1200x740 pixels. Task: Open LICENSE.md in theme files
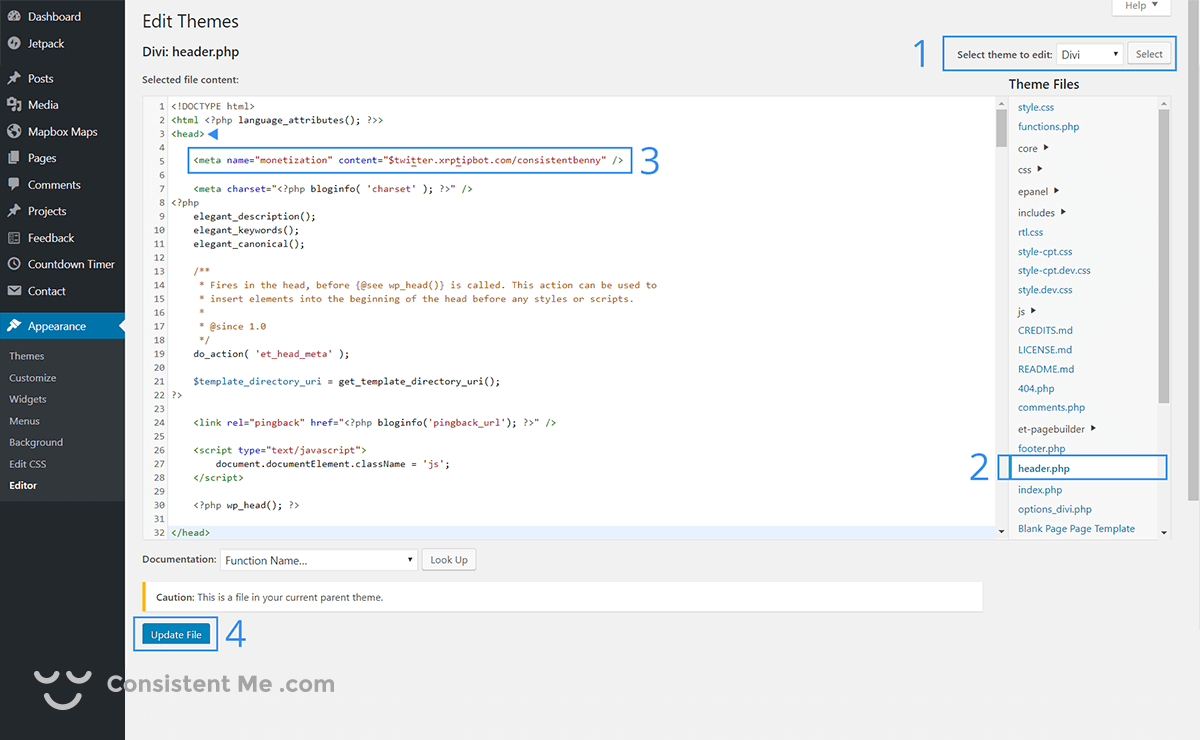[1045, 350]
